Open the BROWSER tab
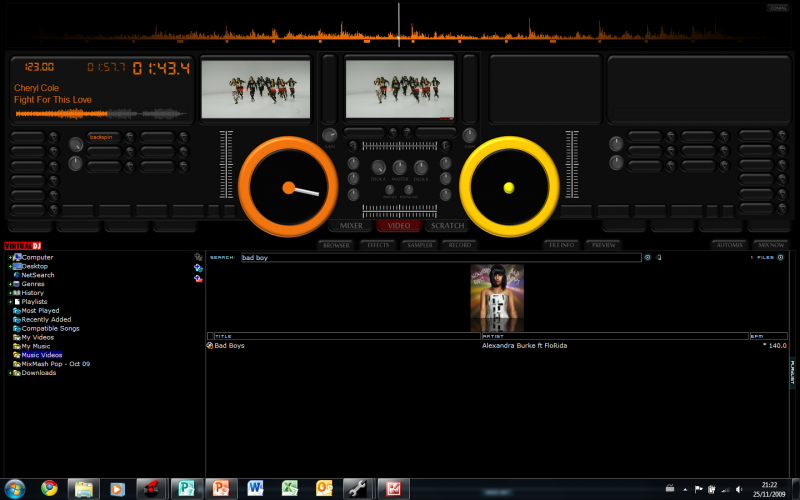This screenshot has height=500, width=800. pyautogui.click(x=336, y=245)
